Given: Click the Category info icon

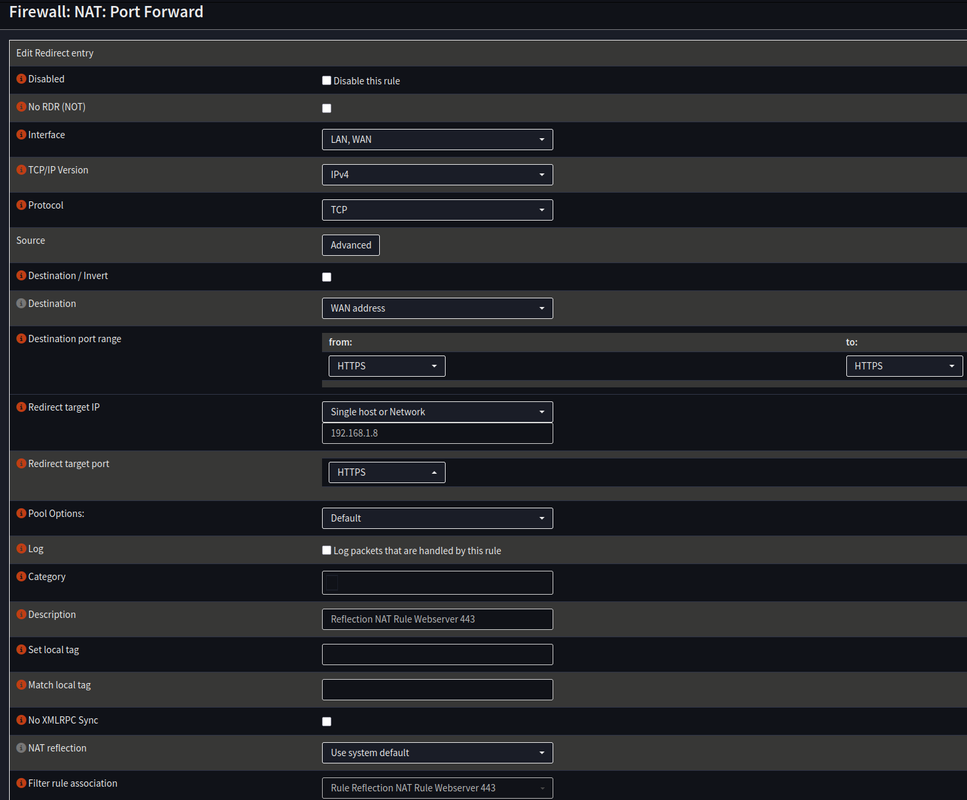Looking at the screenshot, I should tap(21, 576).
